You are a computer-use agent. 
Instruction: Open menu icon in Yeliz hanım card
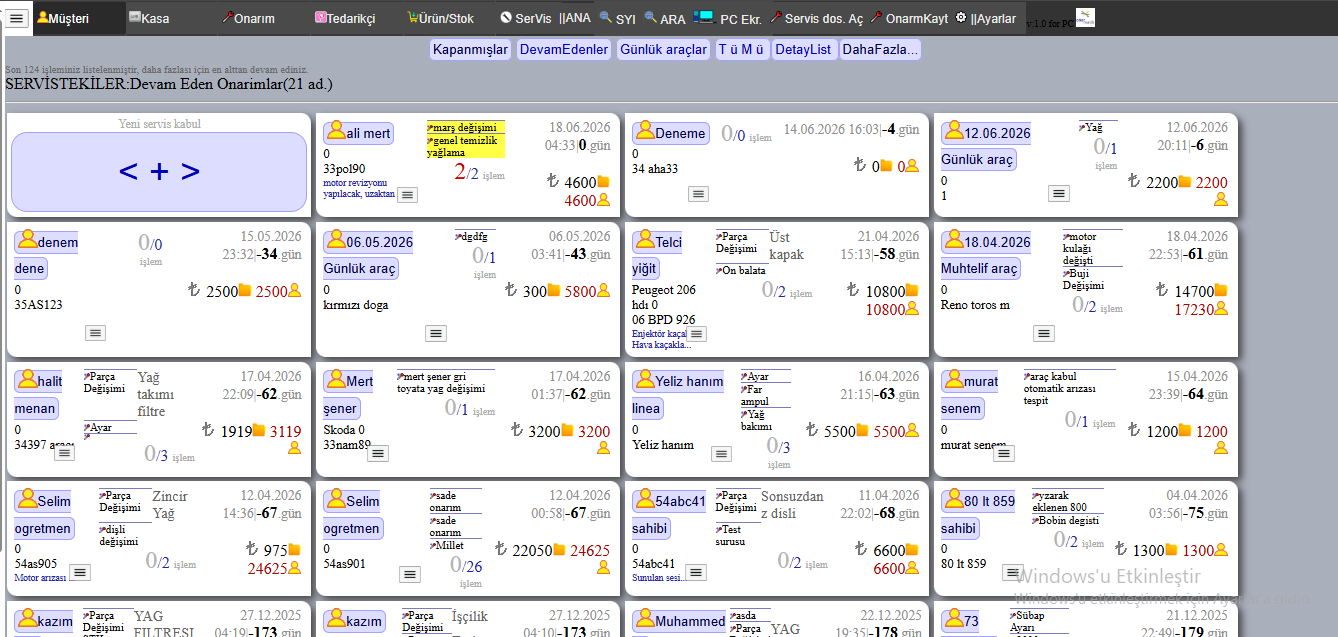pyautogui.click(x=721, y=453)
